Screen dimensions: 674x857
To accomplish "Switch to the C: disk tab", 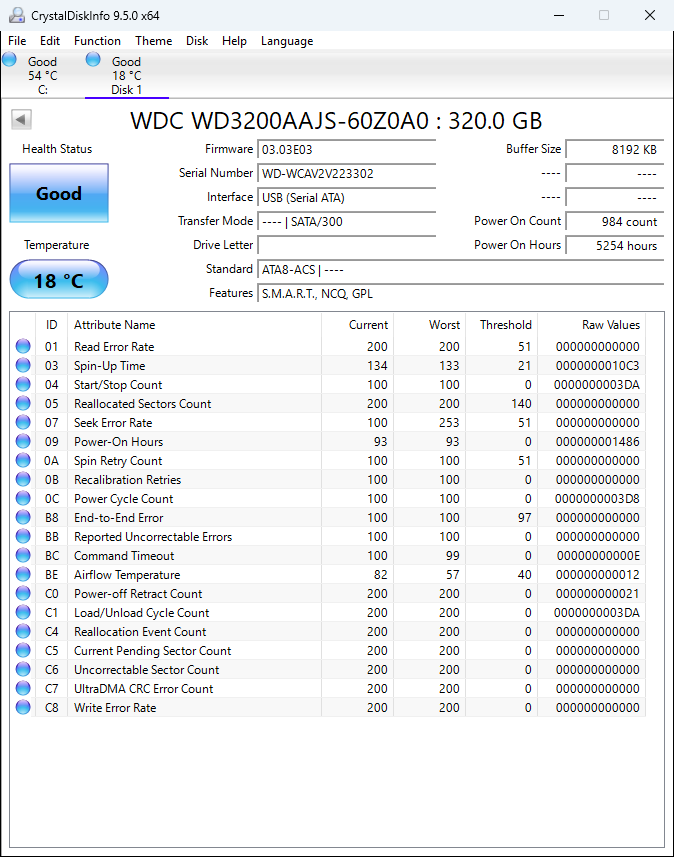I will click(x=43, y=75).
